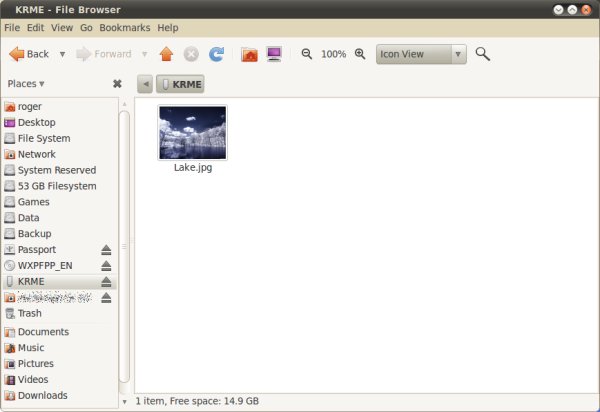This screenshot has width=600, height=412.
Task: Open the Places sidebar selector
Action: pos(26,84)
